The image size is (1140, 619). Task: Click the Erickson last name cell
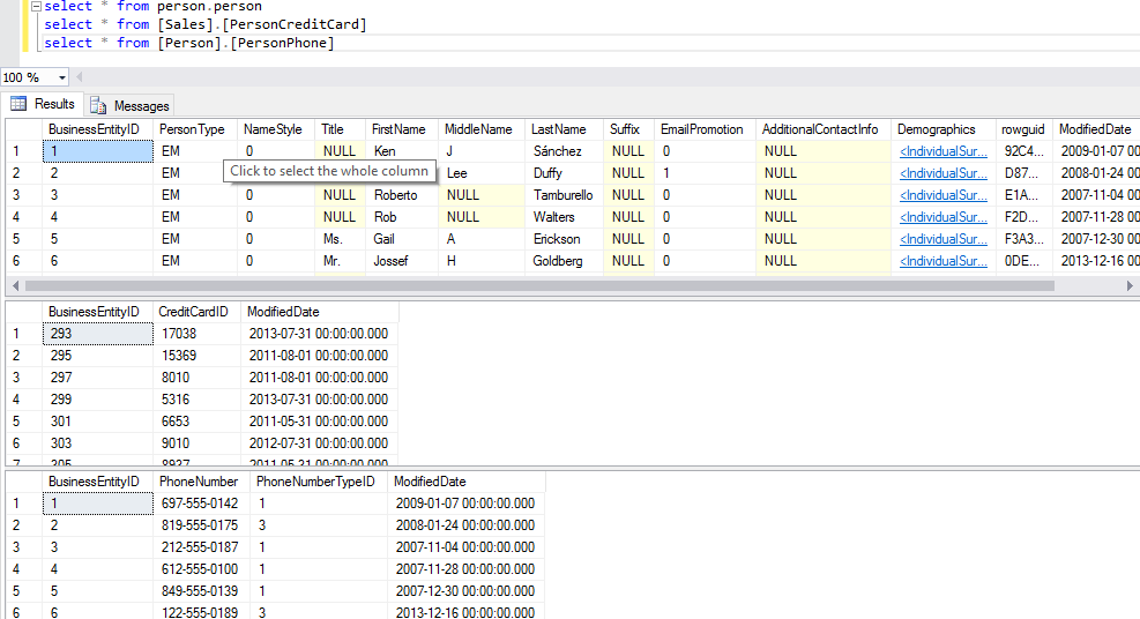pos(564,239)
